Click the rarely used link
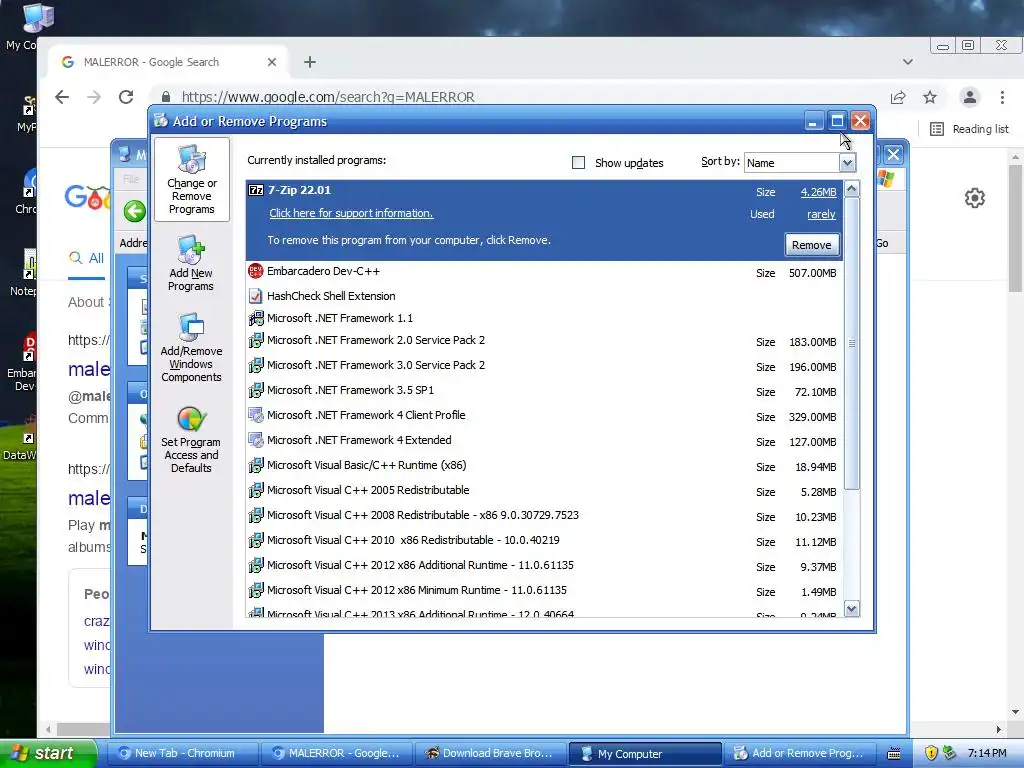The height and width of the screenshot is (768, 1024). (821, 214)
